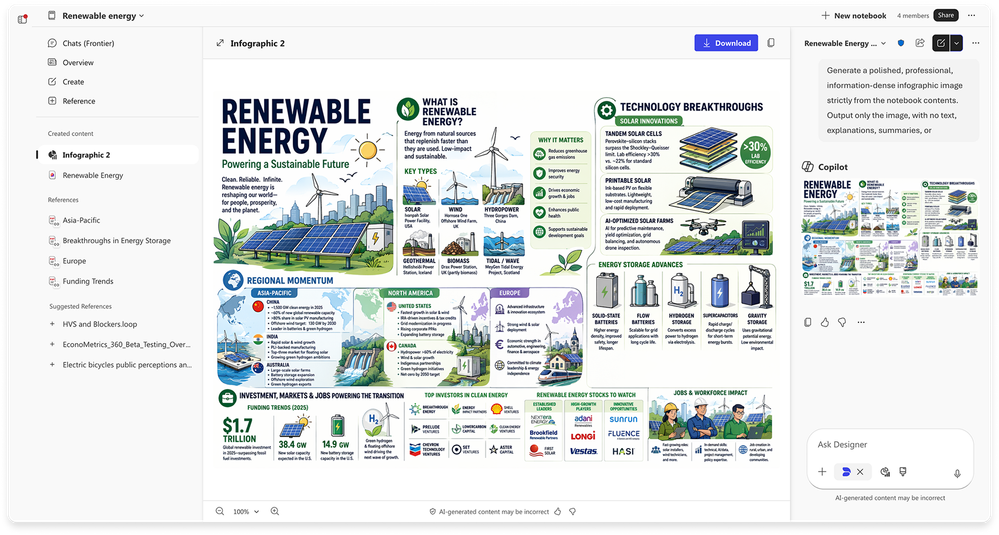
Task: Click the brush tool icon in chat box
Action: click(x=903, y=472)
